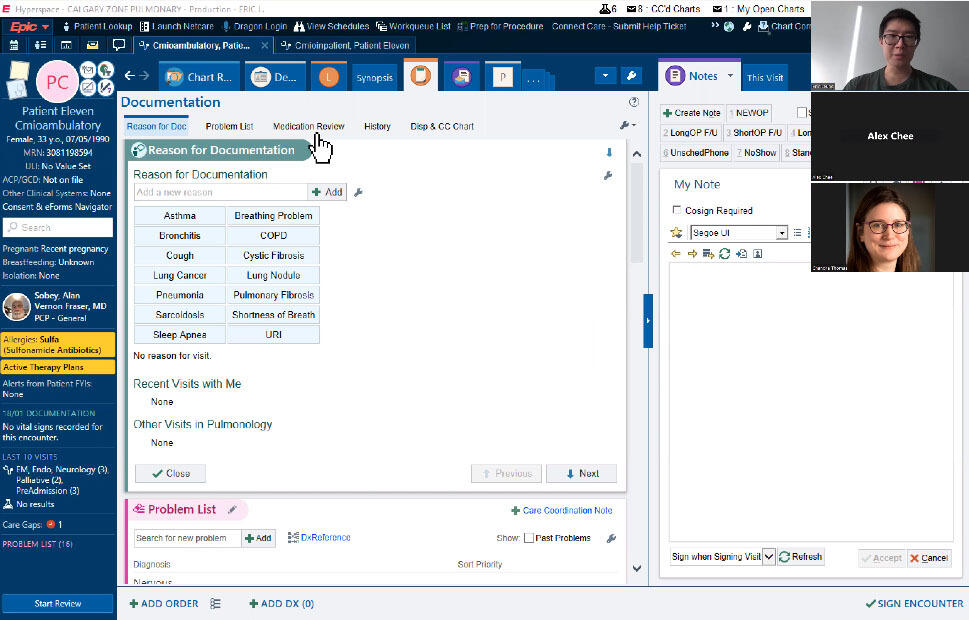Click the DxReference icon link

point(319,538)
